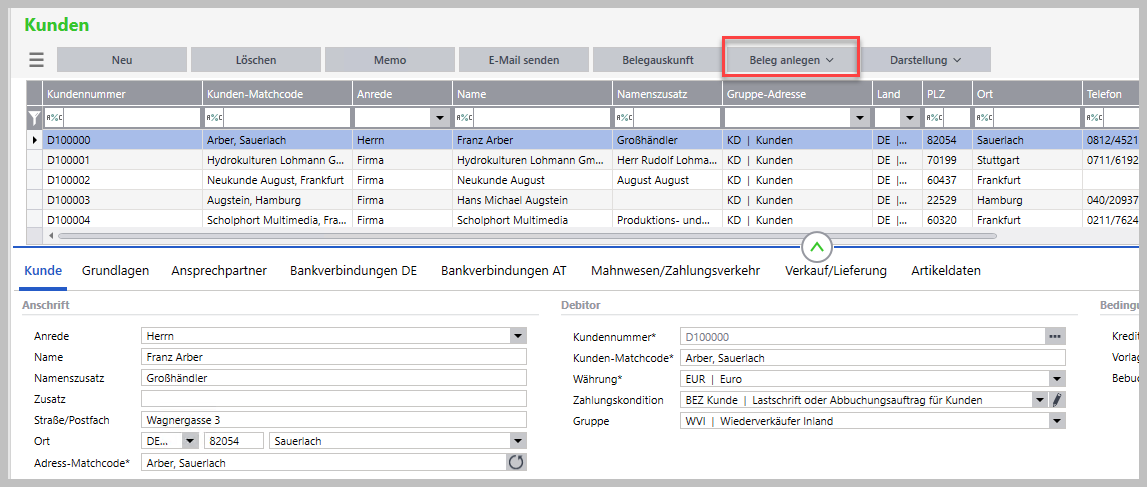Viewport: 1147px width, 487px height.
Task: Click the 60437 PLZ cell
Action: coord(947,180)
